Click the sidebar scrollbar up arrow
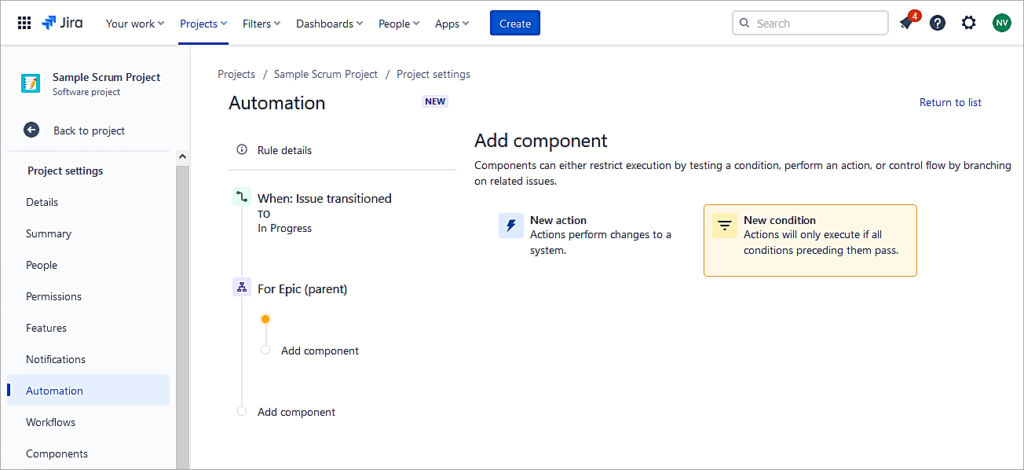 click(x=182, y=157)
